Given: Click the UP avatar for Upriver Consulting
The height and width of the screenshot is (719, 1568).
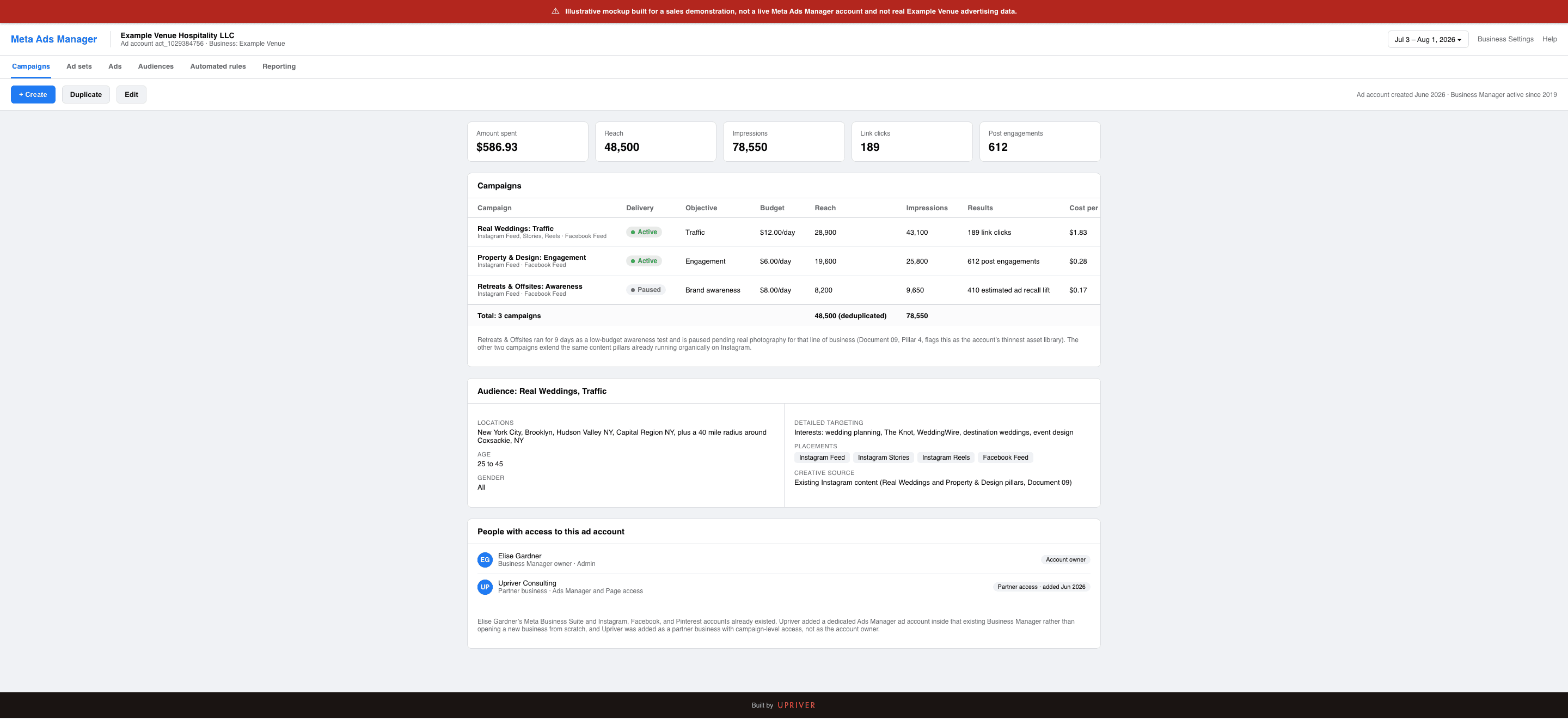Looking at the screenshot, I should pyautogui.click(x=485, y=588).
